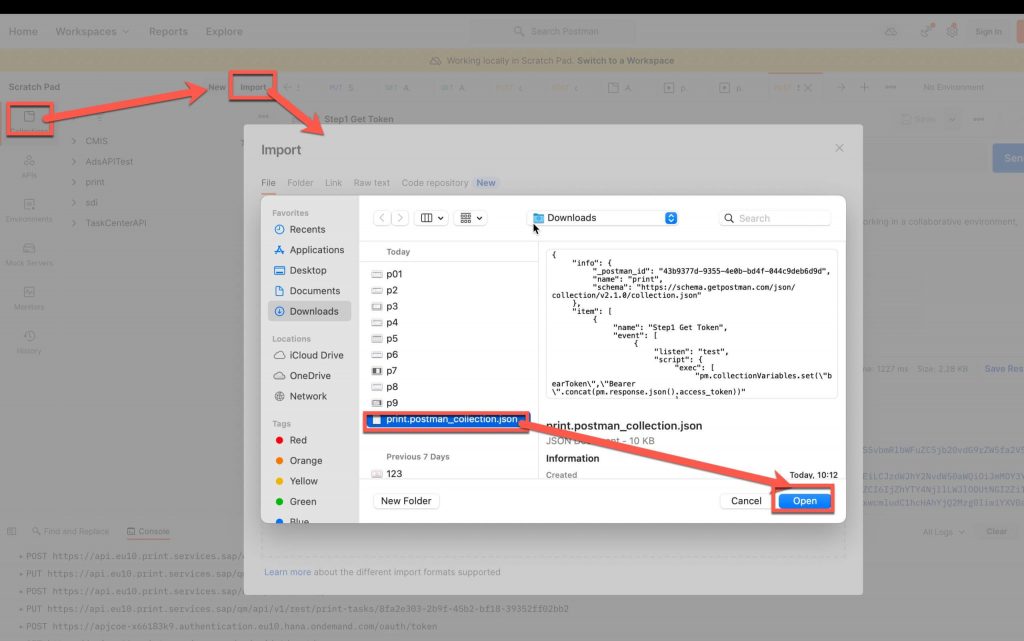Go back with the left chevron button

coord(382,218)
